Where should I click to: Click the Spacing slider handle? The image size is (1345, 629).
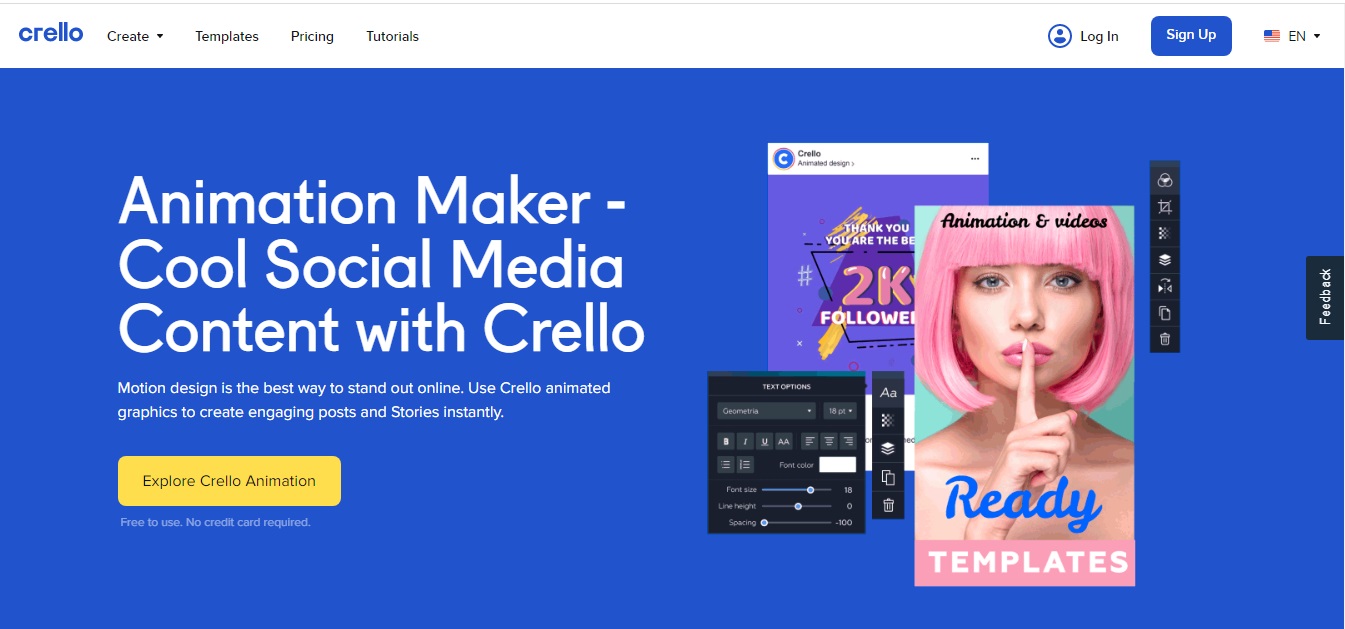[764, 522]
